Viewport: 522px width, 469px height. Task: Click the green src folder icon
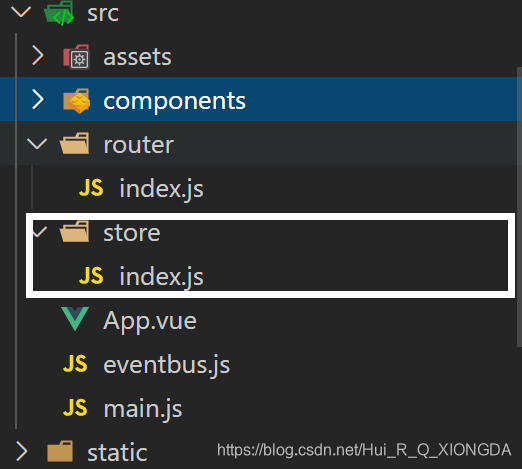[59, 13]
